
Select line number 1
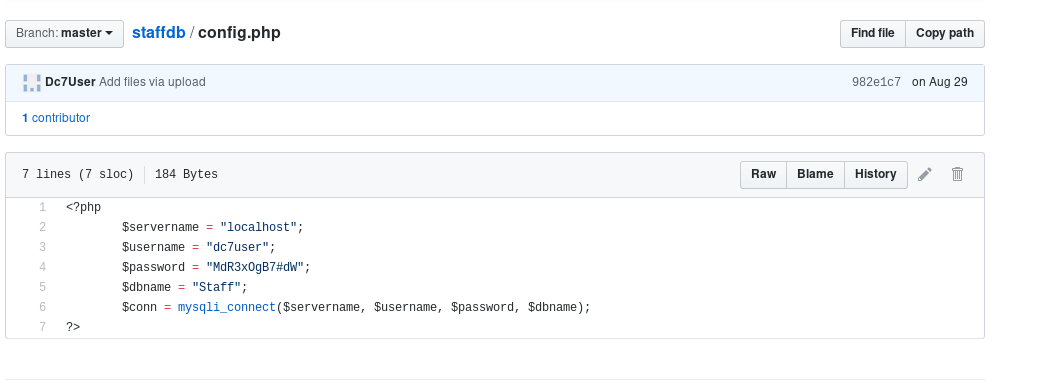click(42, 207)
